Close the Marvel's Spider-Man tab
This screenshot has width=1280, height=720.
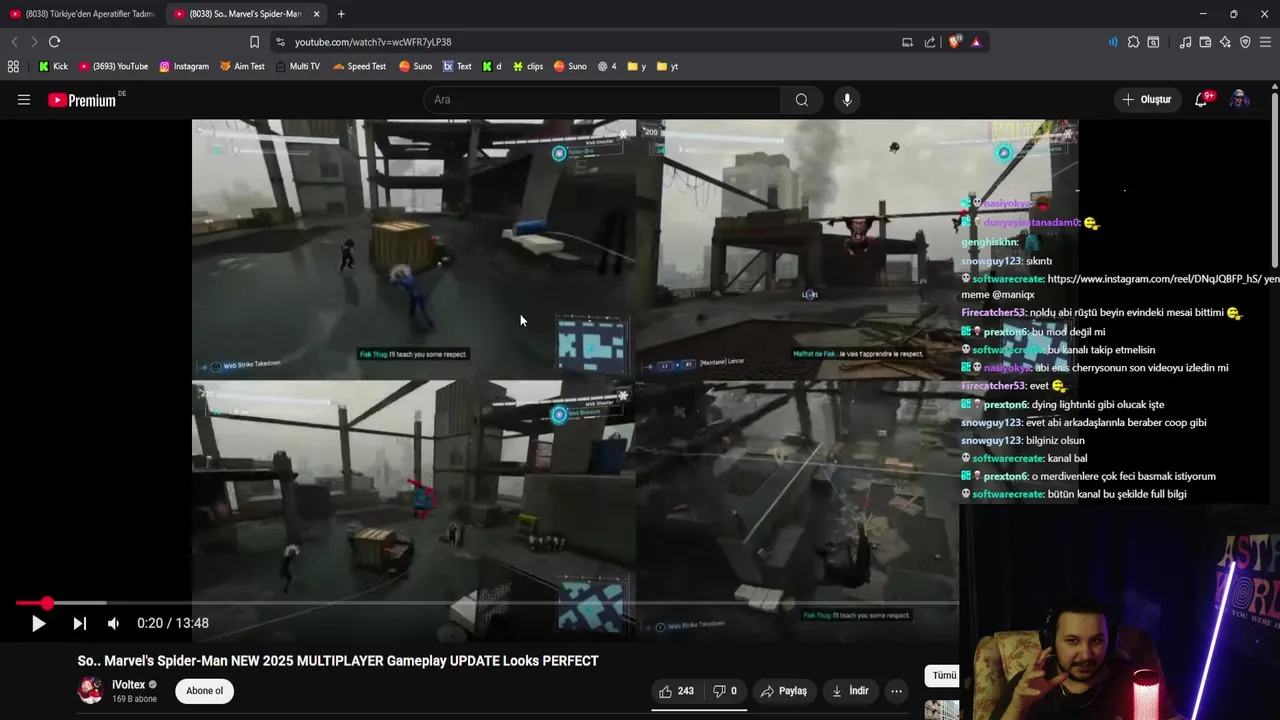tap(316, 14)
